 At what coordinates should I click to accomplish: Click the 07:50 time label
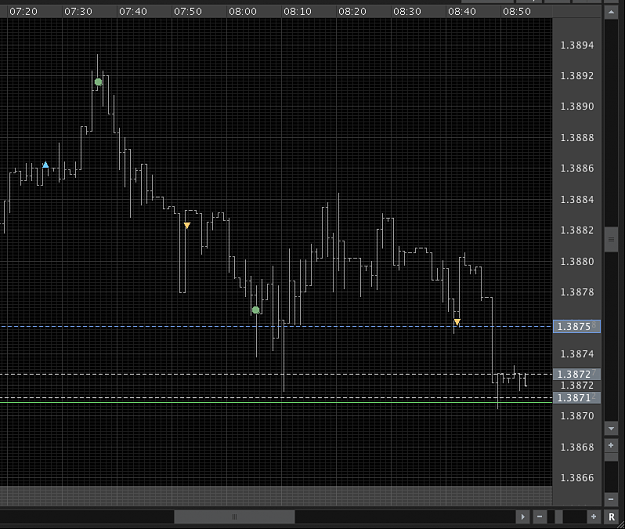pyautogui.click(x=188, y=12)
